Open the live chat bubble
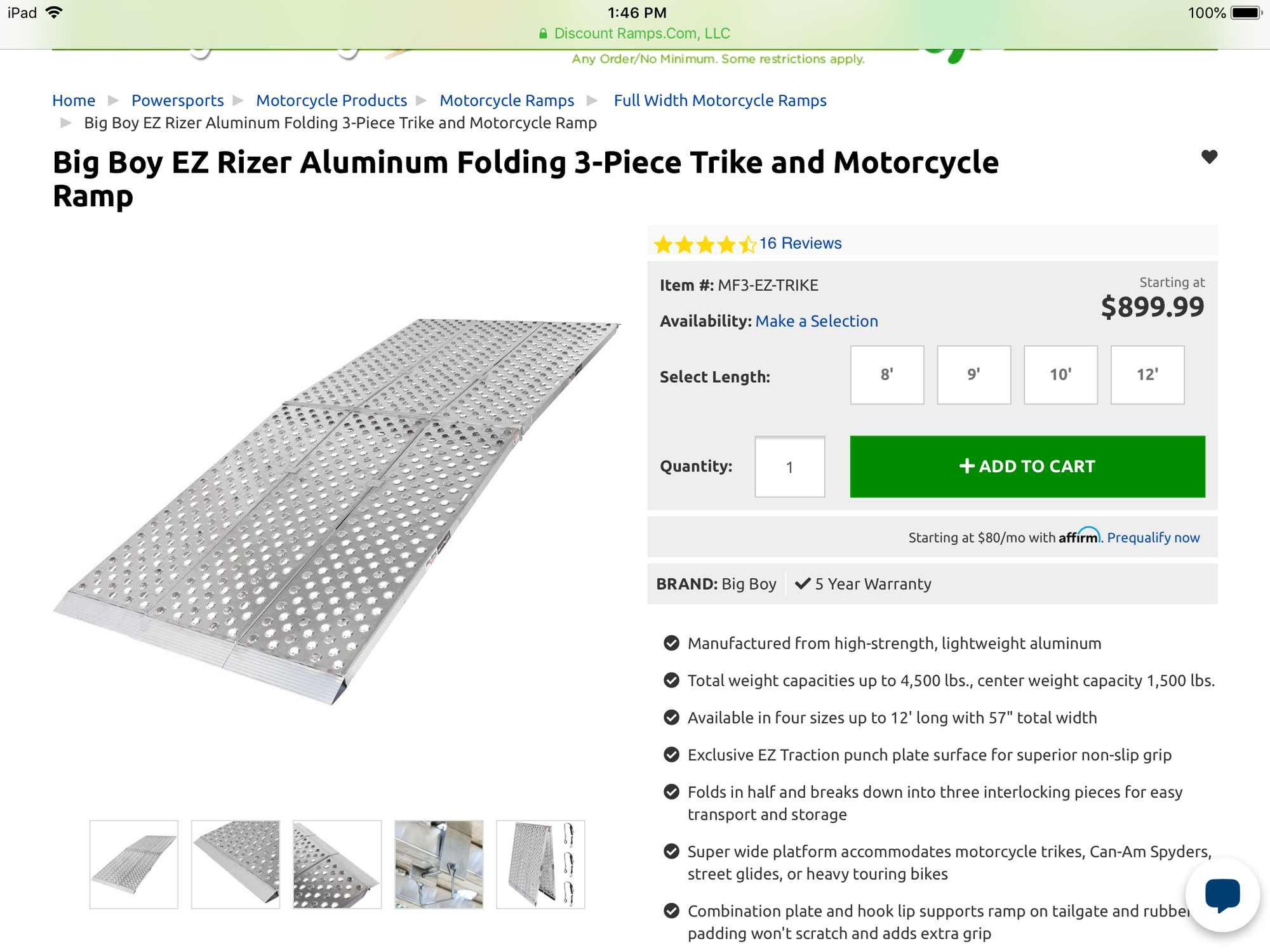1270x952 pixels. point(1222,894)
